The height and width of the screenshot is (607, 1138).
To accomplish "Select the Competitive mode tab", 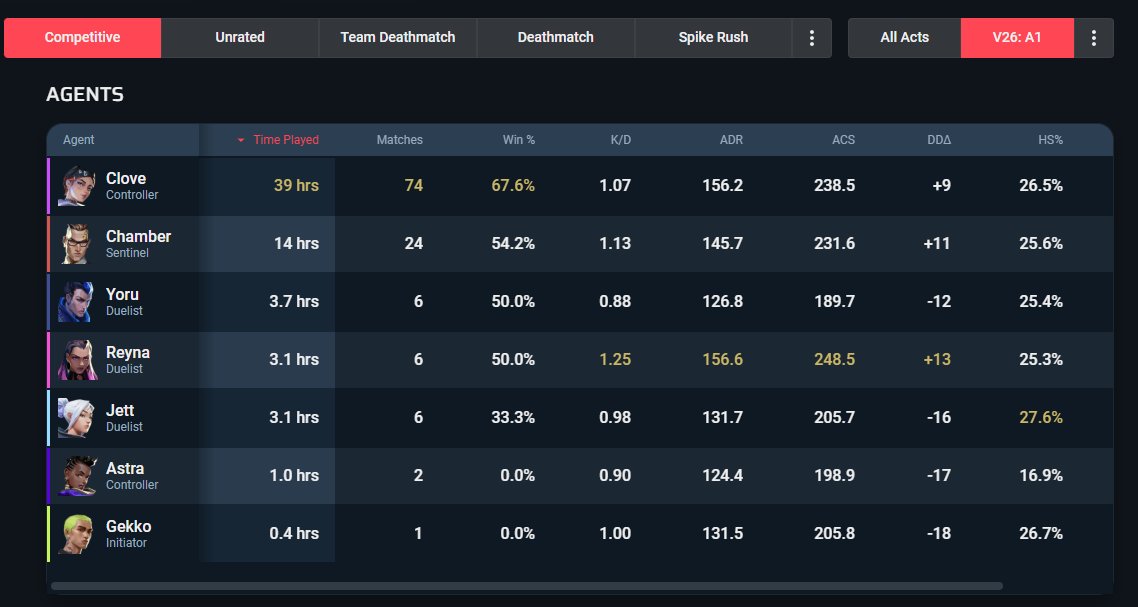I will pyautogui.click(x=82, y=38).
